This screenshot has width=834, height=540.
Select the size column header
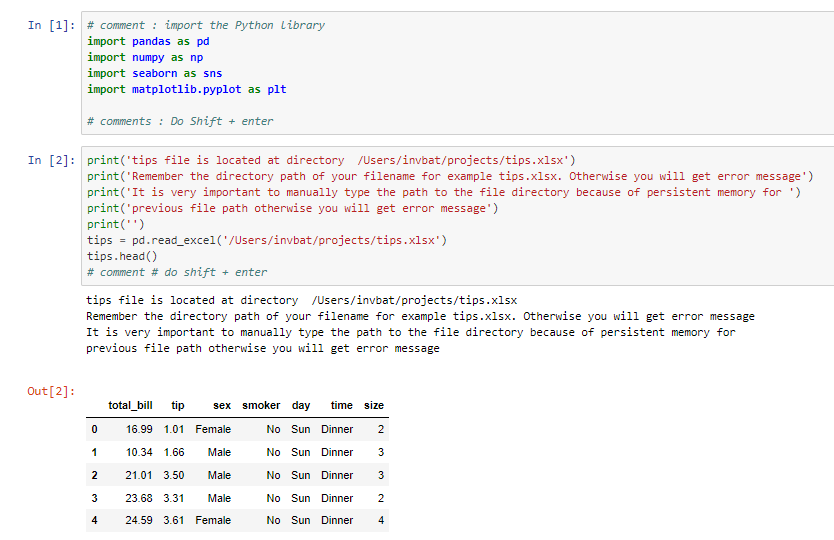374,405
